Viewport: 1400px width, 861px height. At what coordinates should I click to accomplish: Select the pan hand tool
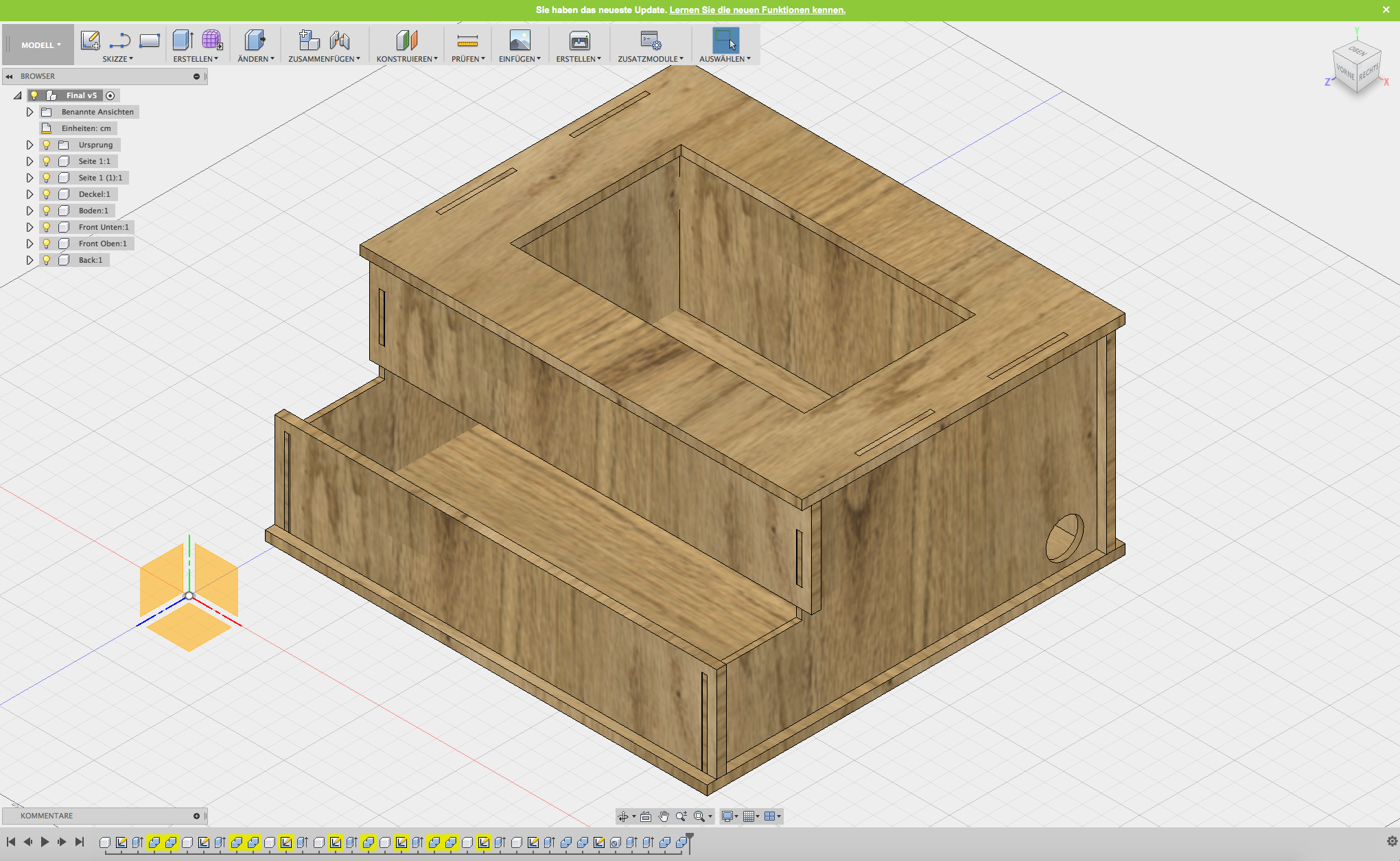point(664,816)
